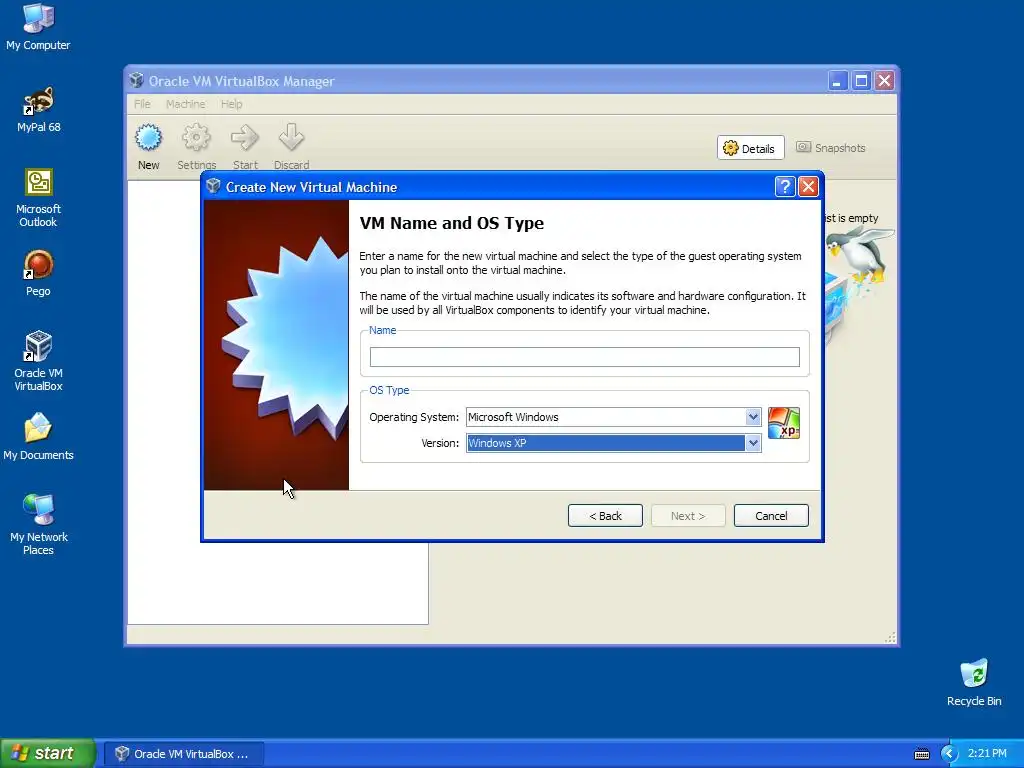Click the keyboard icon in system tray

point(921,754)
